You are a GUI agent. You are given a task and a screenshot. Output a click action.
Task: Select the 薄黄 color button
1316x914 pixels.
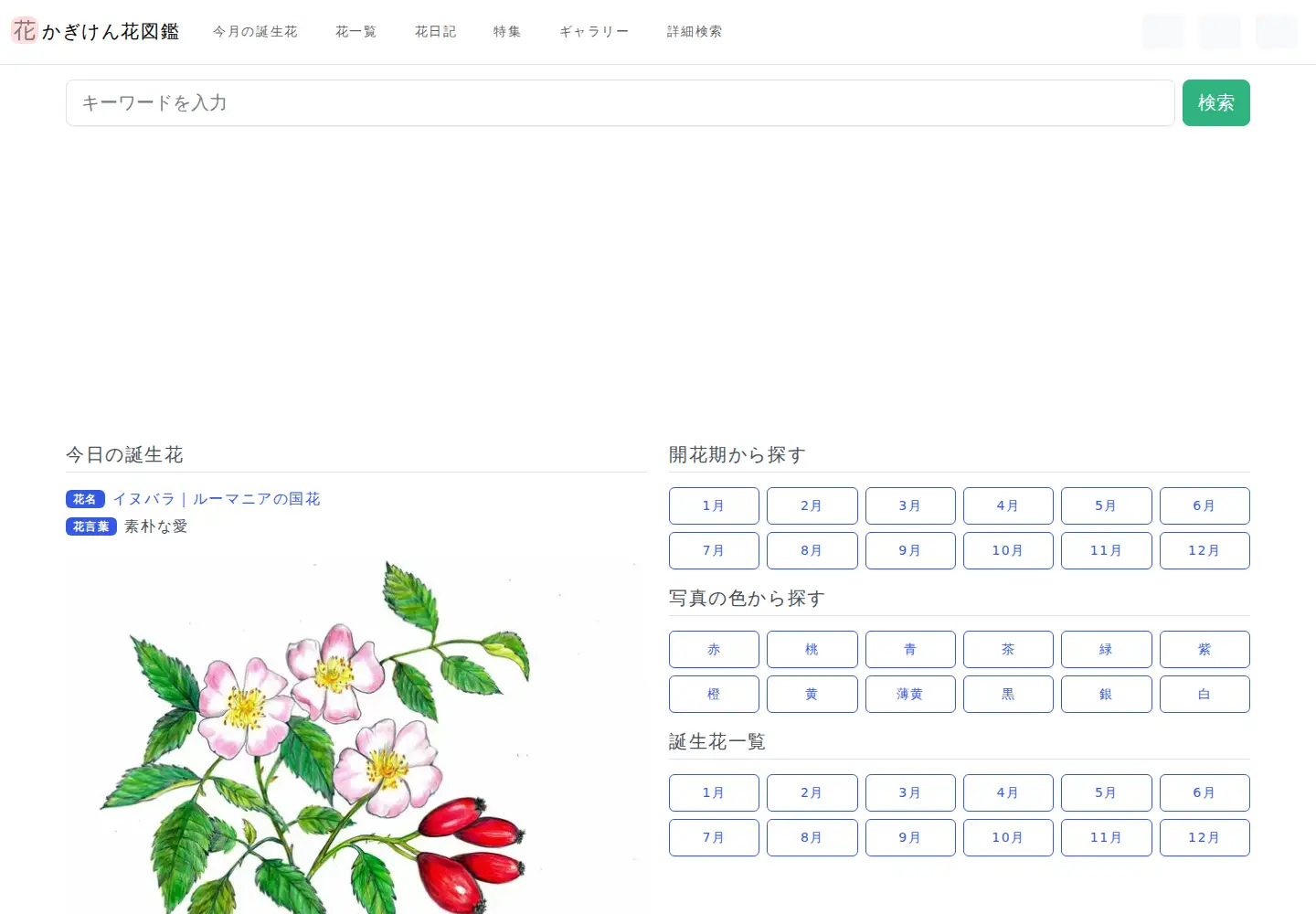(x=910, y=694)
